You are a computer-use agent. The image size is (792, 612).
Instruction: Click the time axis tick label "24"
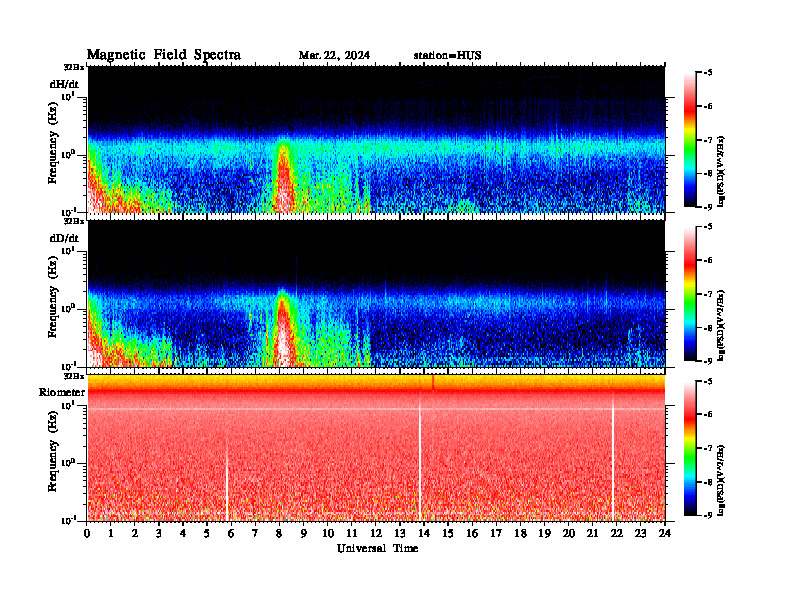point(665,533)
